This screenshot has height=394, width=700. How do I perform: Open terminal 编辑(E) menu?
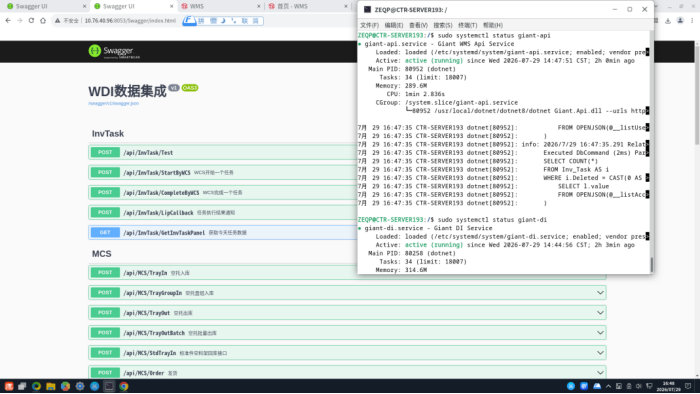(x=394, y=25)
